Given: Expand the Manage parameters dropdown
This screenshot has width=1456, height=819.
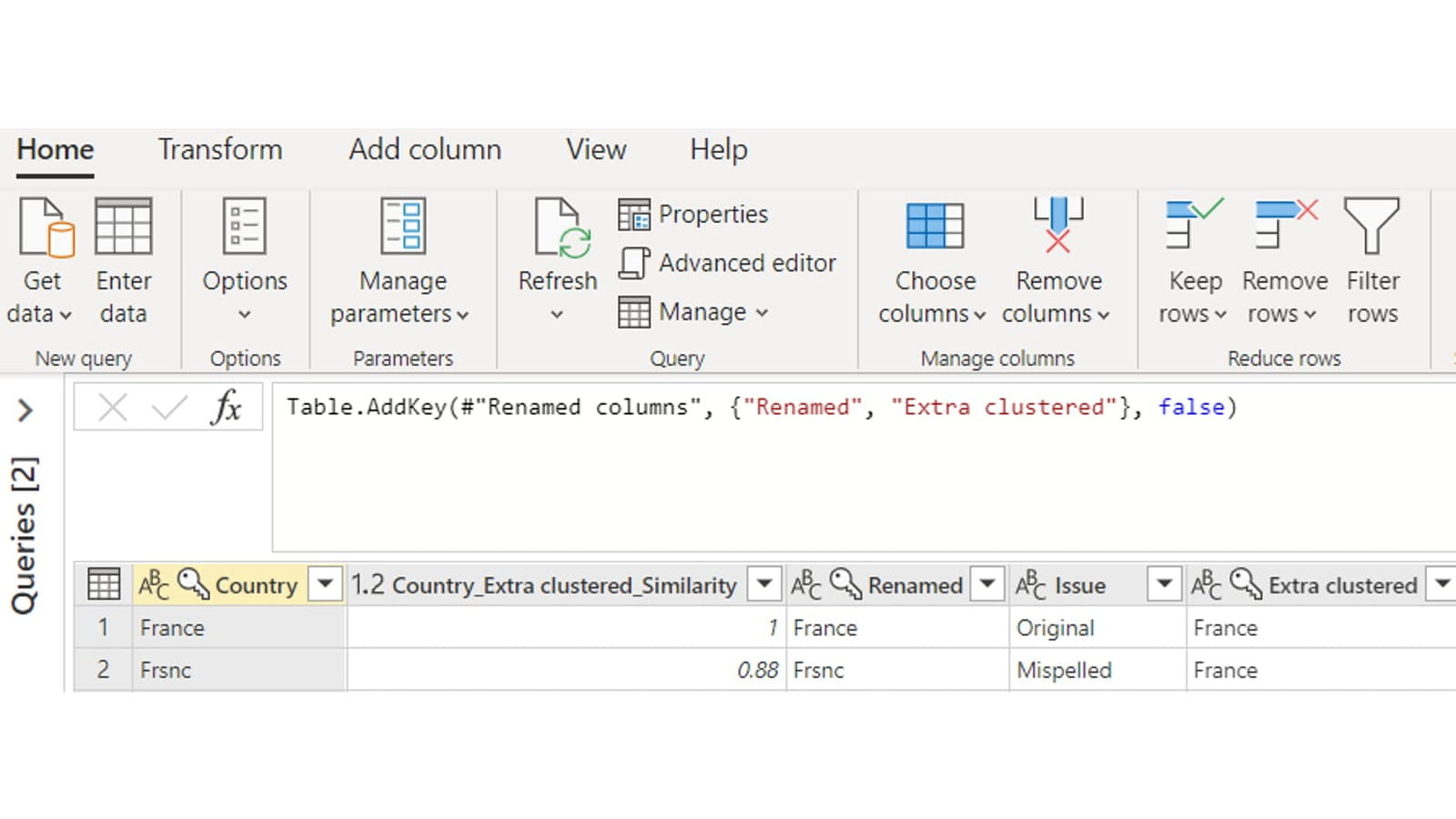Looking at the screenshot, I should point(462,315).
